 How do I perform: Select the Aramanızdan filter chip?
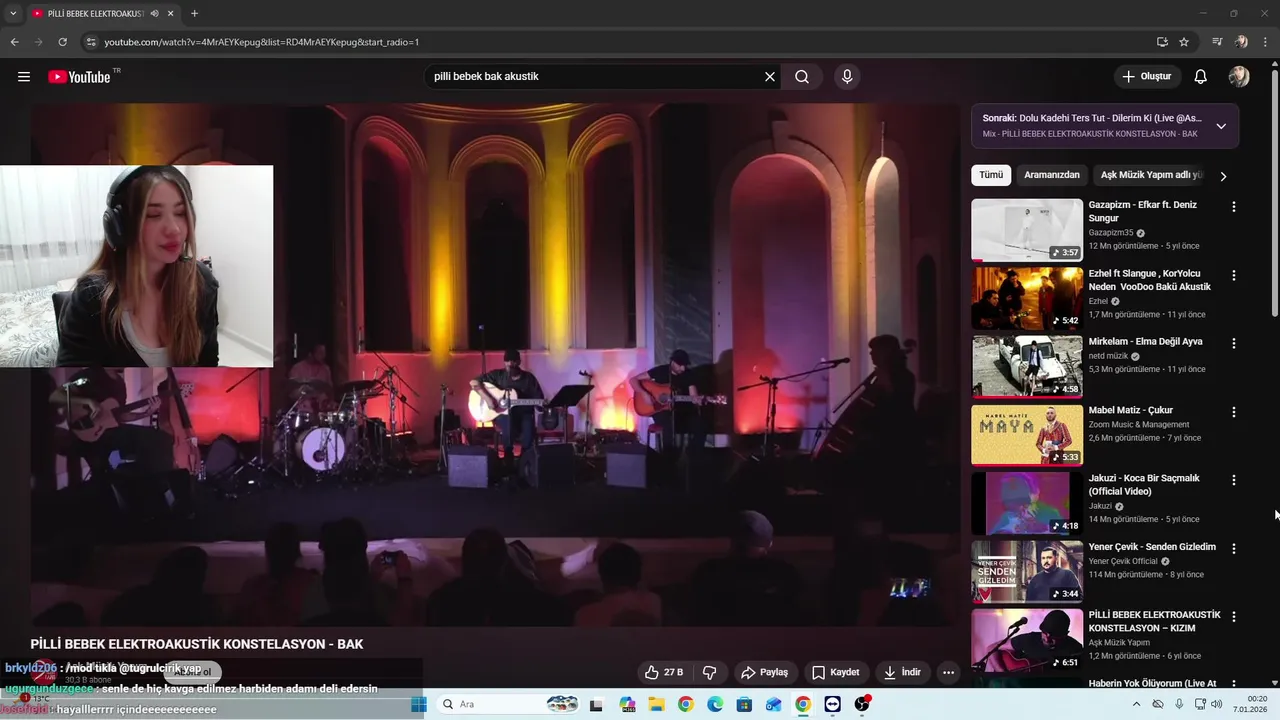point(1052,175)
